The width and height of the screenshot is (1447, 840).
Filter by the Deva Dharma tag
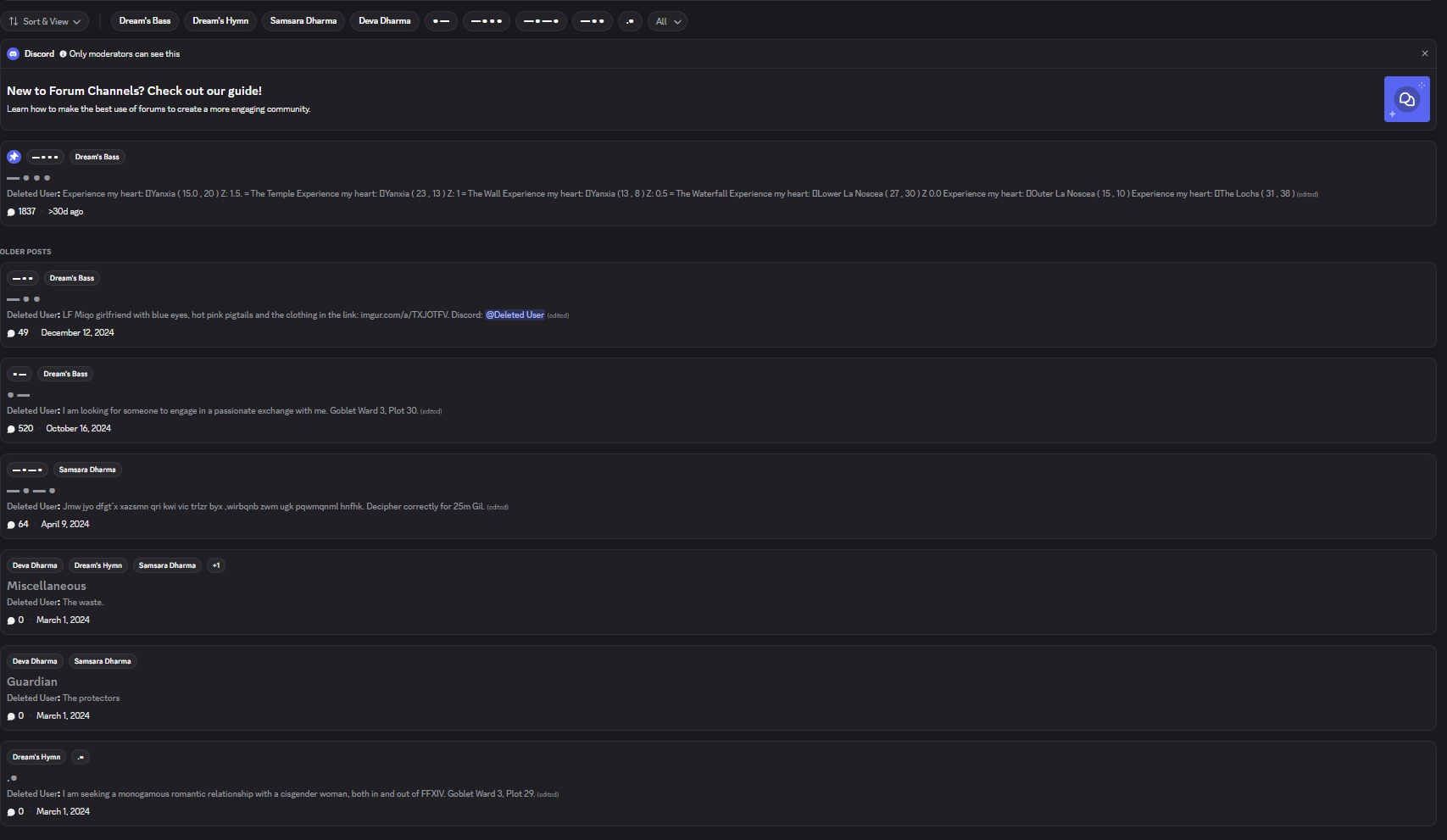385,21
